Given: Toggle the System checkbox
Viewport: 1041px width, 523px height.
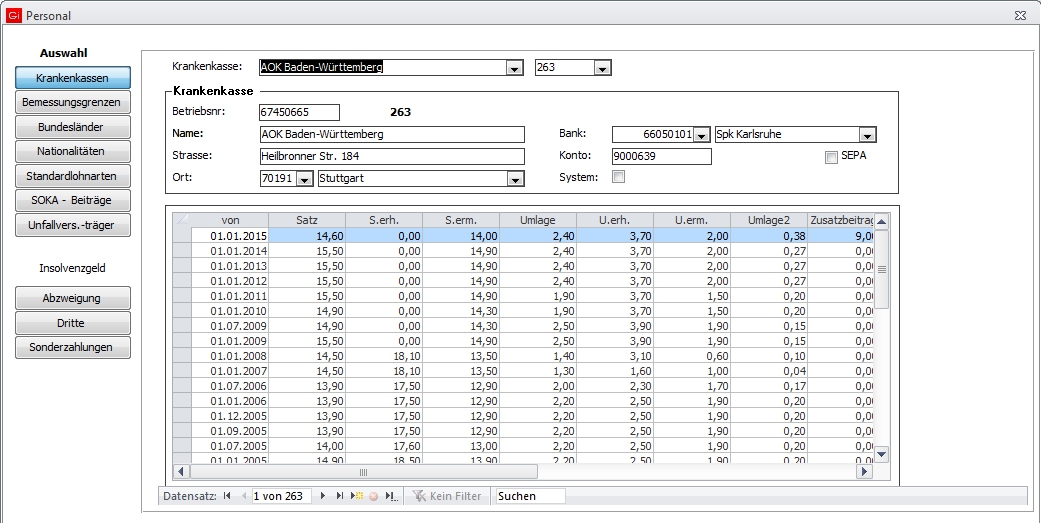Looking at the screenshot, I should tap(618, 177).
